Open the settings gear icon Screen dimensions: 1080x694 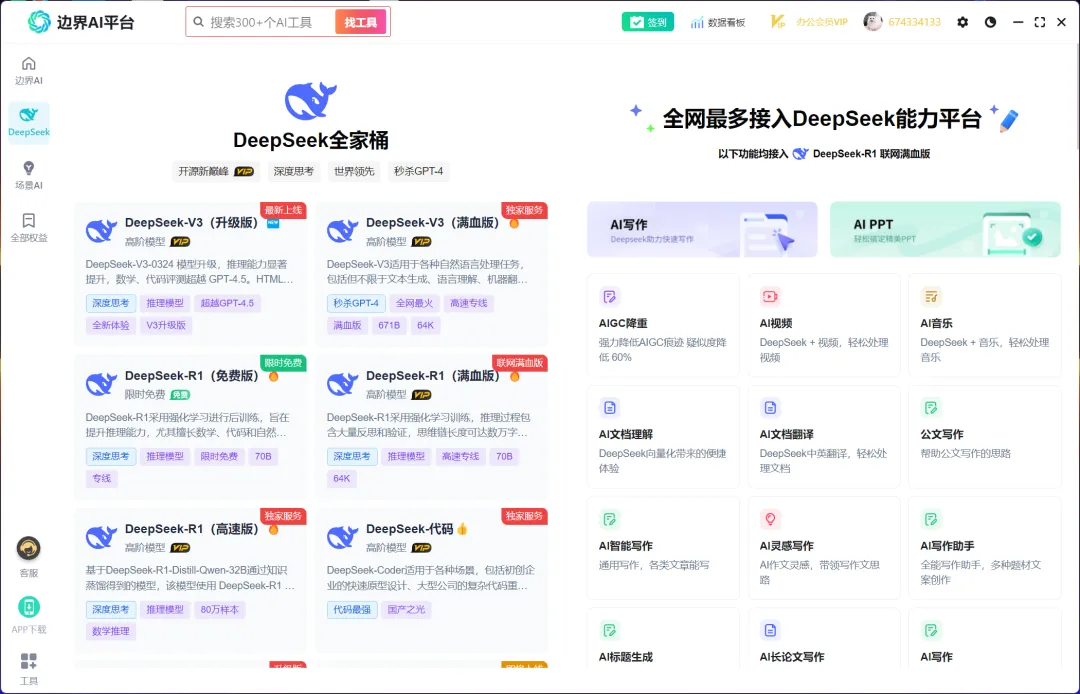pos(962,22)
